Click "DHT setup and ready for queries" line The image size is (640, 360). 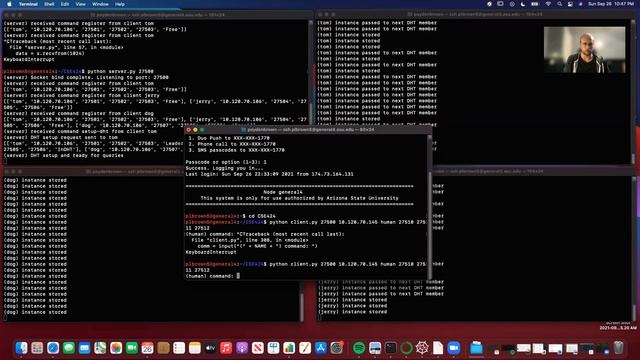(63, 156)
